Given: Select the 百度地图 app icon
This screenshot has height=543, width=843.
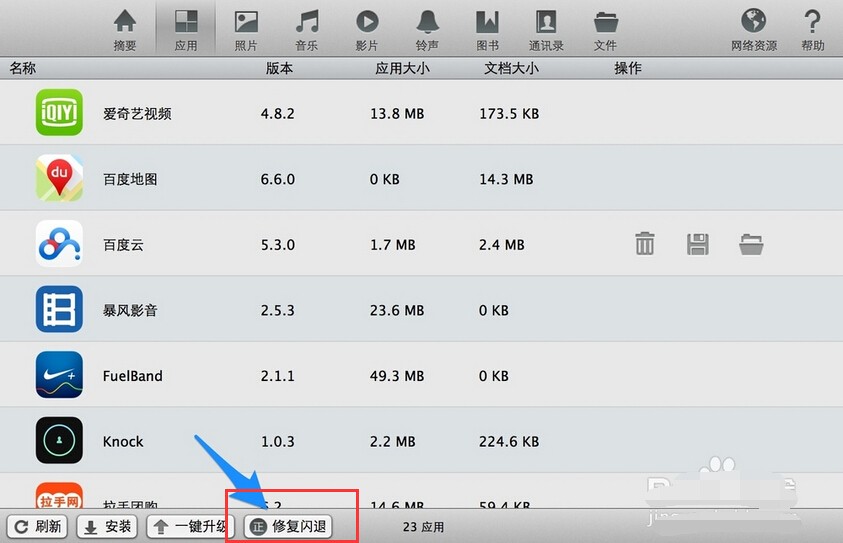Looking at the screenshot, I should coord(59,178).
